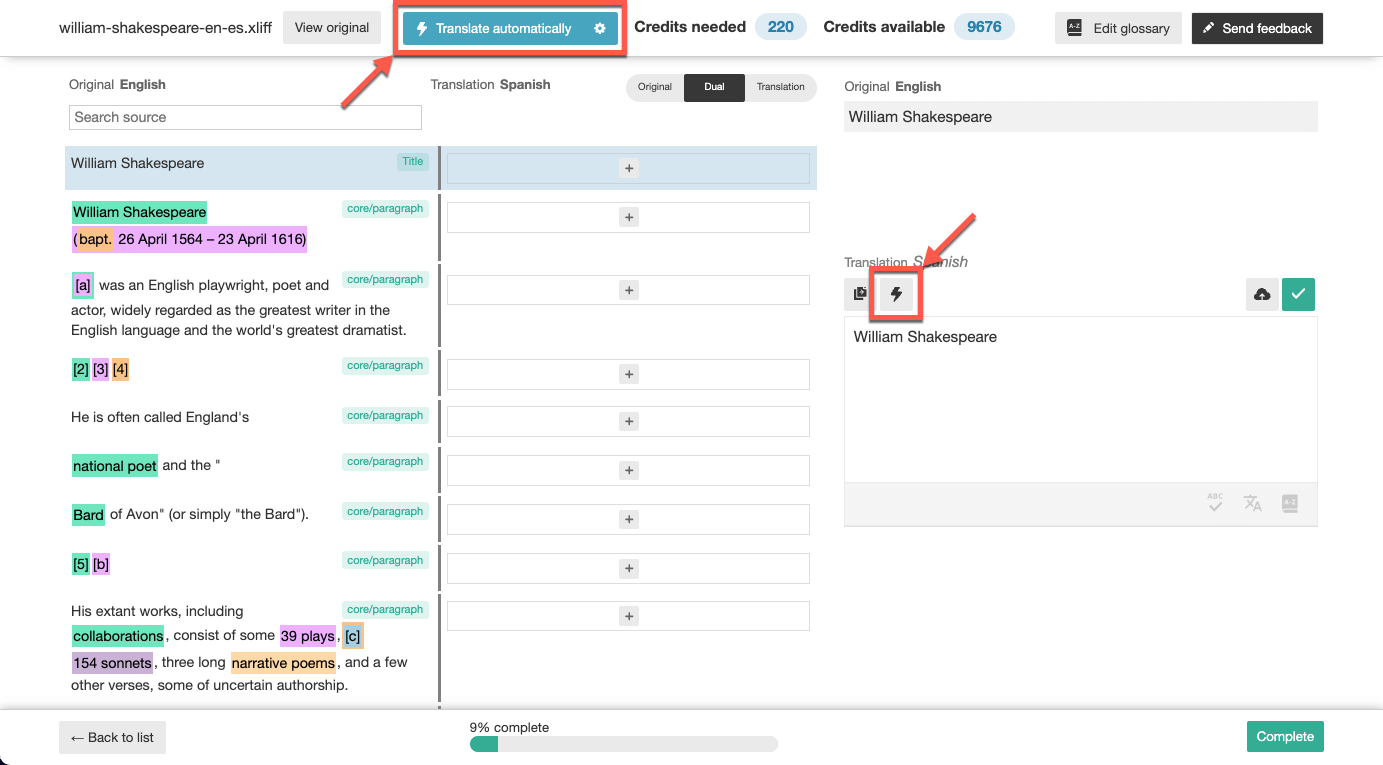The height and width of the screenshot is (765, 1383).
Task: Open the Edit glossary button
Action: (x=1119, y=28)
